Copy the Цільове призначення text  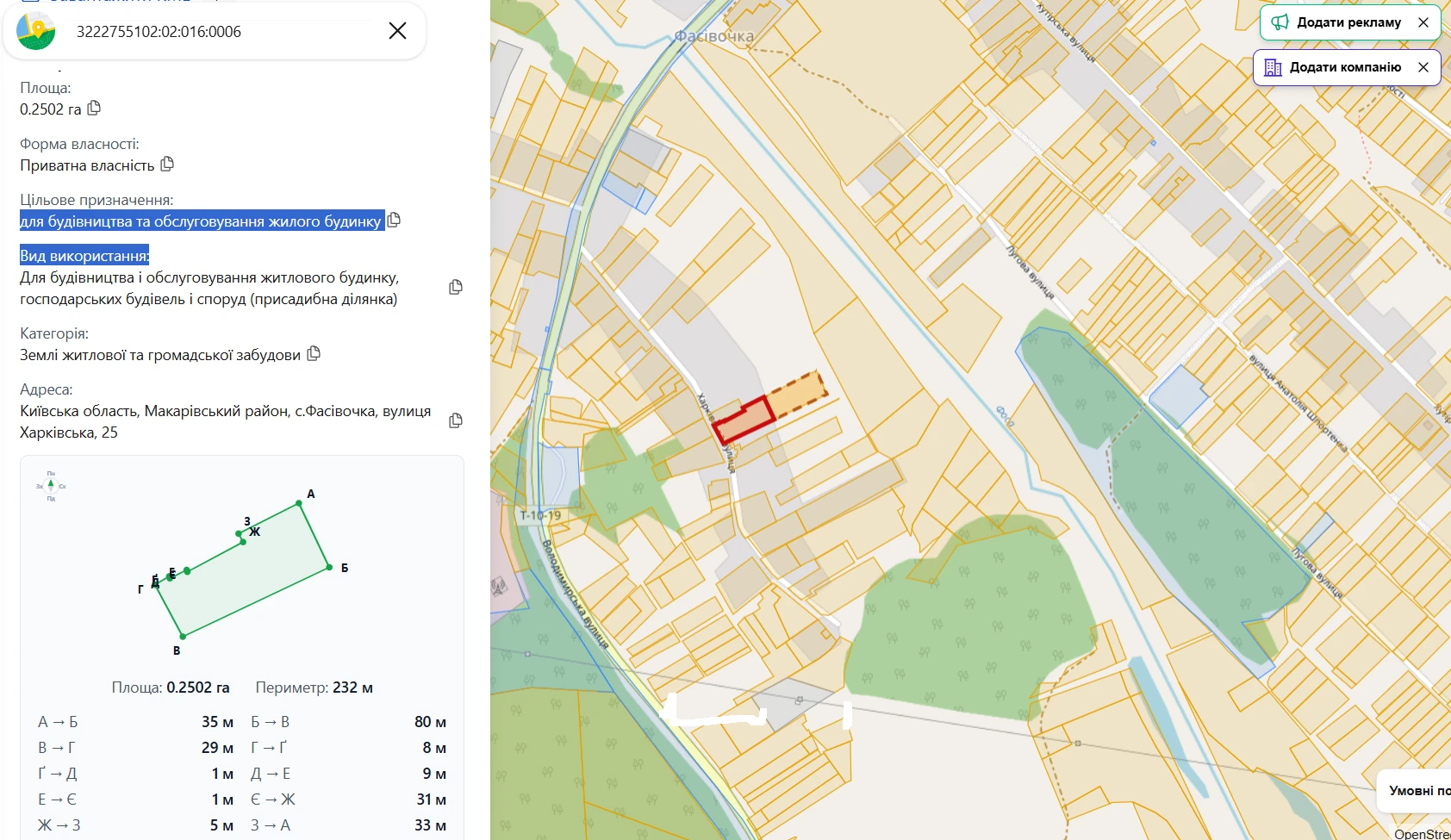coord(394,220)
